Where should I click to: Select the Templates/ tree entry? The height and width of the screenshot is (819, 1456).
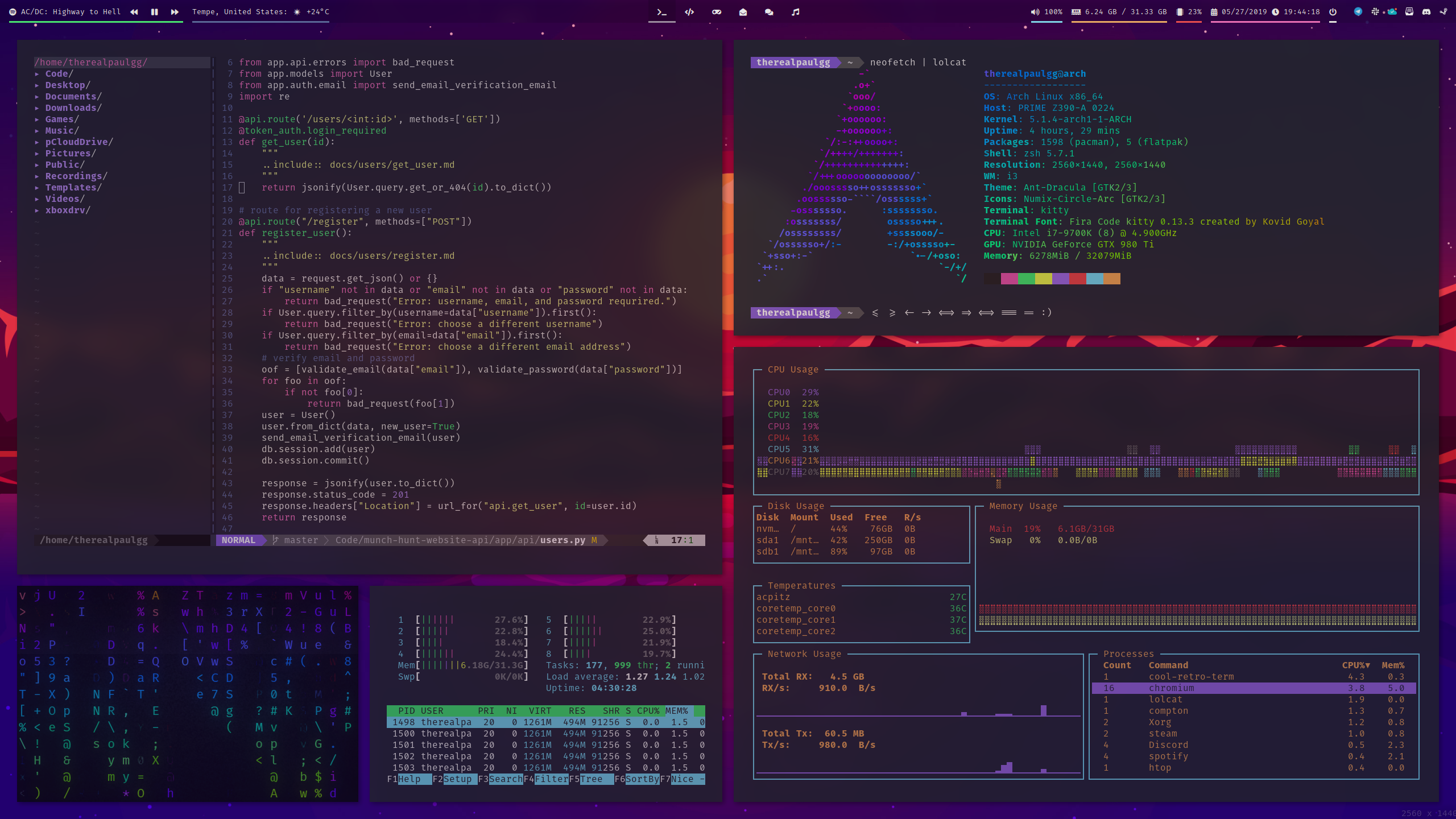tap(73, 188)
